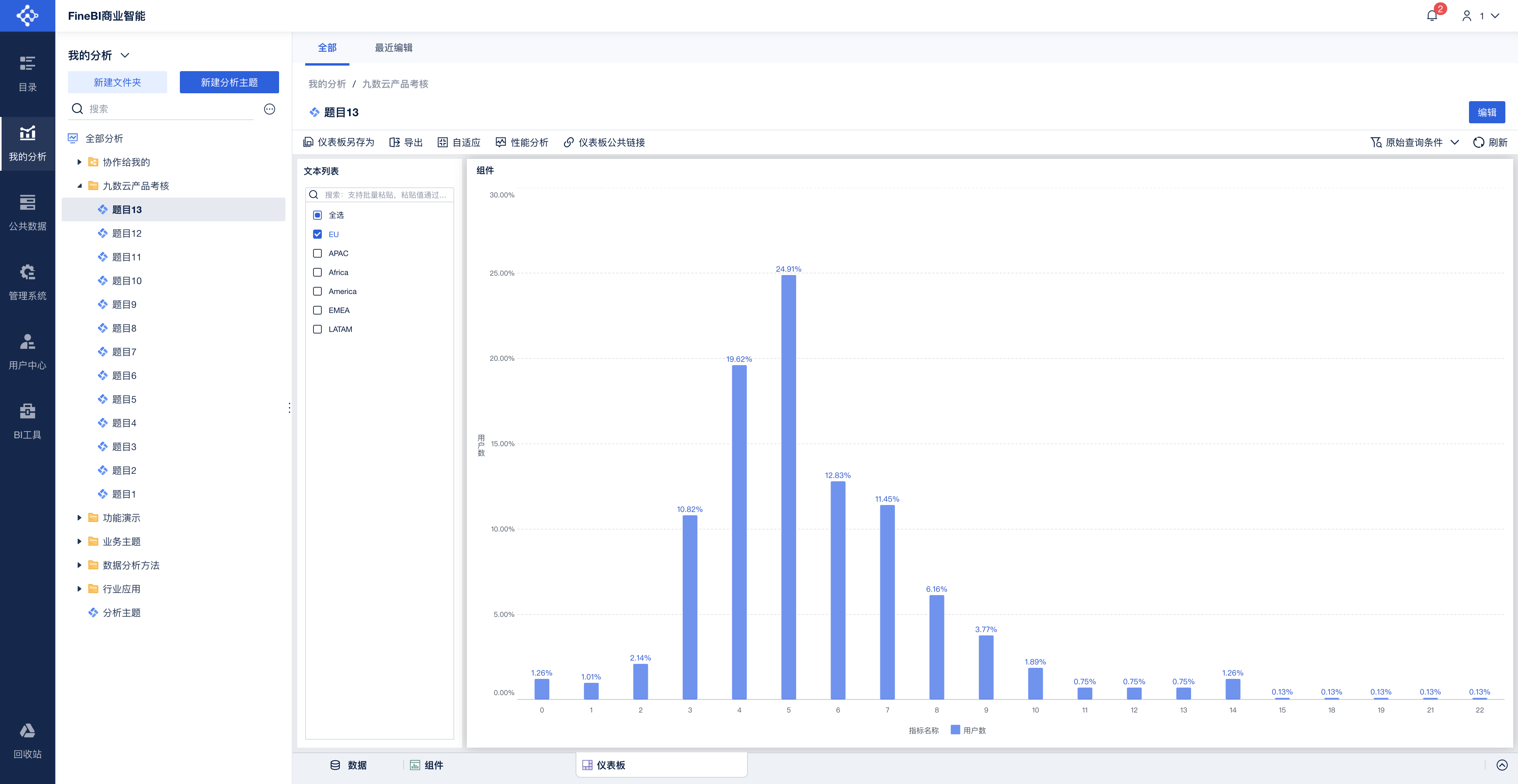The height and width of the screenshot is (784, 1518).
Task: Click the 新建分析主题 button
Action: pyautogui.click(x=229, y=83)
